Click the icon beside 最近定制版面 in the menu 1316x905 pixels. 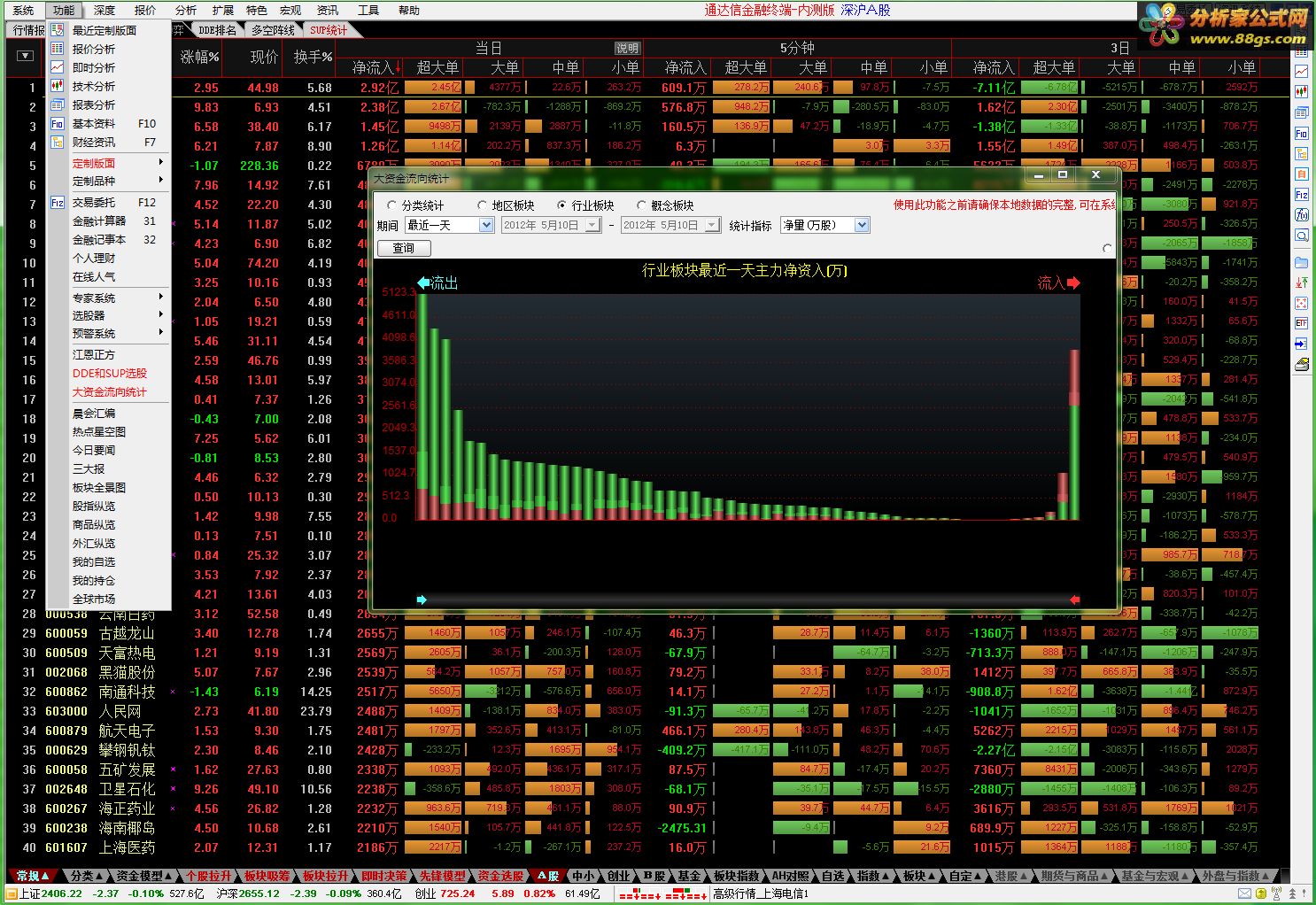(x=58, y=30)
